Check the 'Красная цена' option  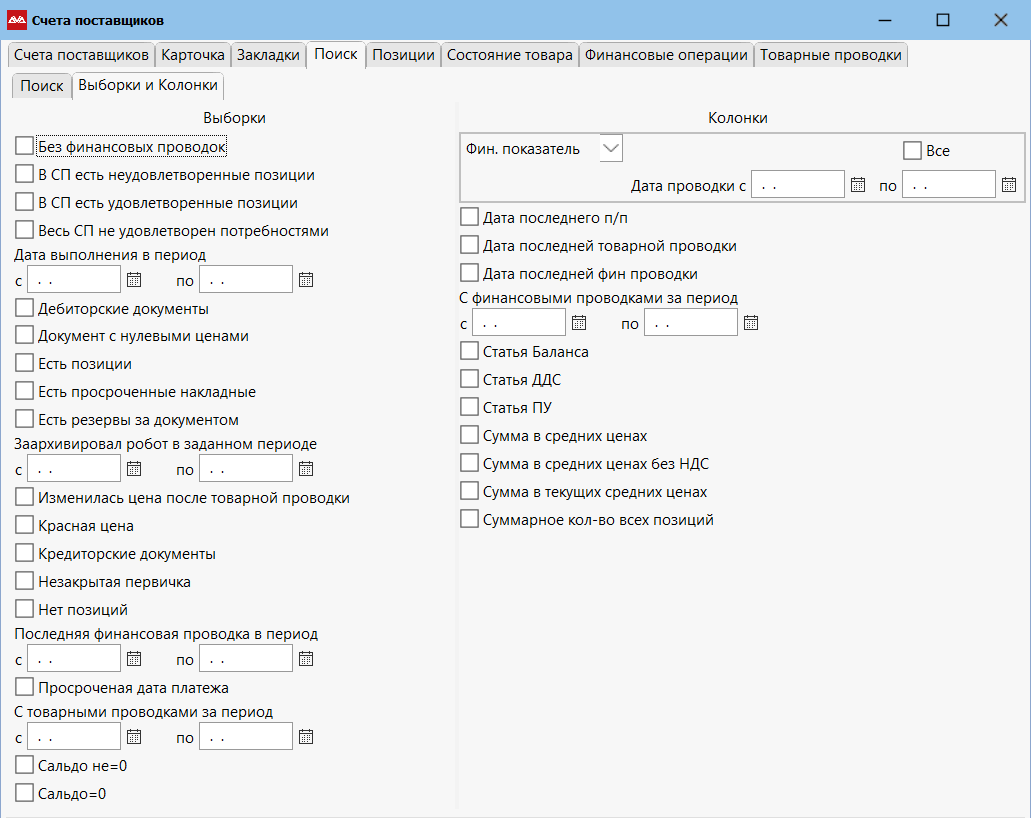point(25,526)
